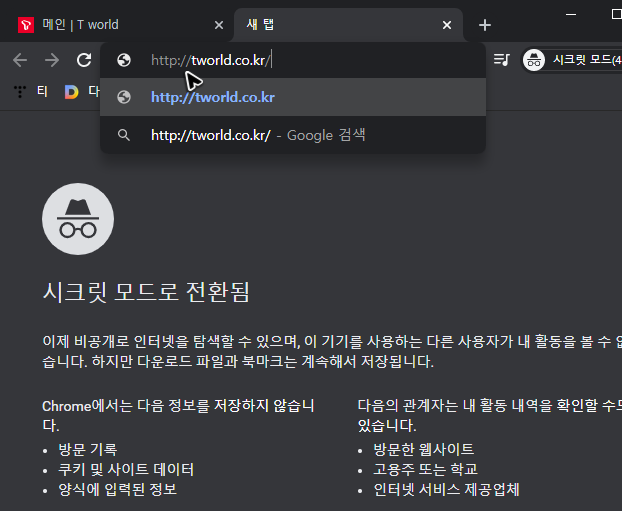The width and height of the screenshot is (622, 511).
Task: Switch to the 새 탭 tab
Action: click(x=348, y=25)
